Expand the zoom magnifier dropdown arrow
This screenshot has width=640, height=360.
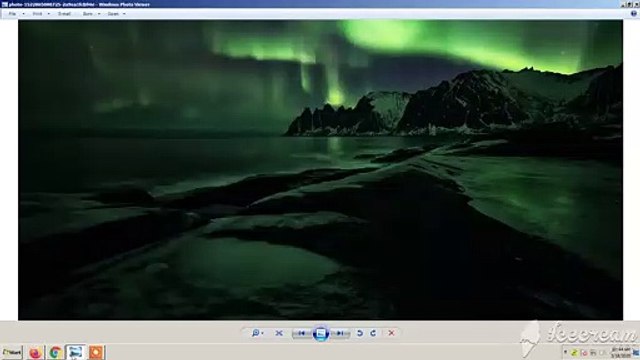[x=262, y=333]
